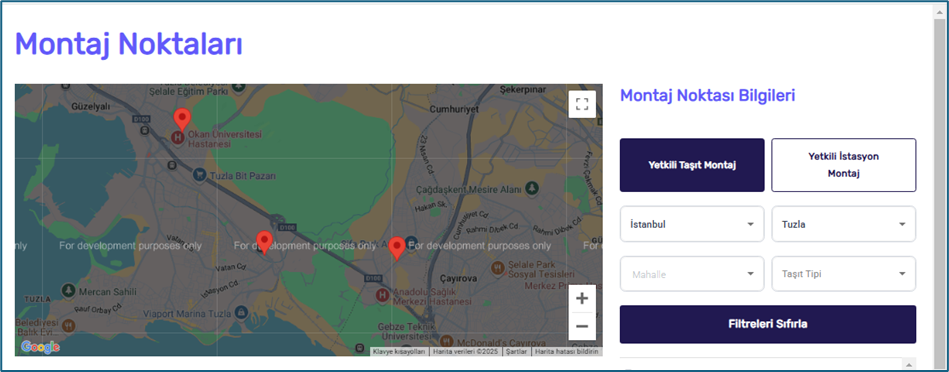The width and height of the screenshot is (949, 372).
Task: Open the İstanbul city dropdown
Action: 692,224
